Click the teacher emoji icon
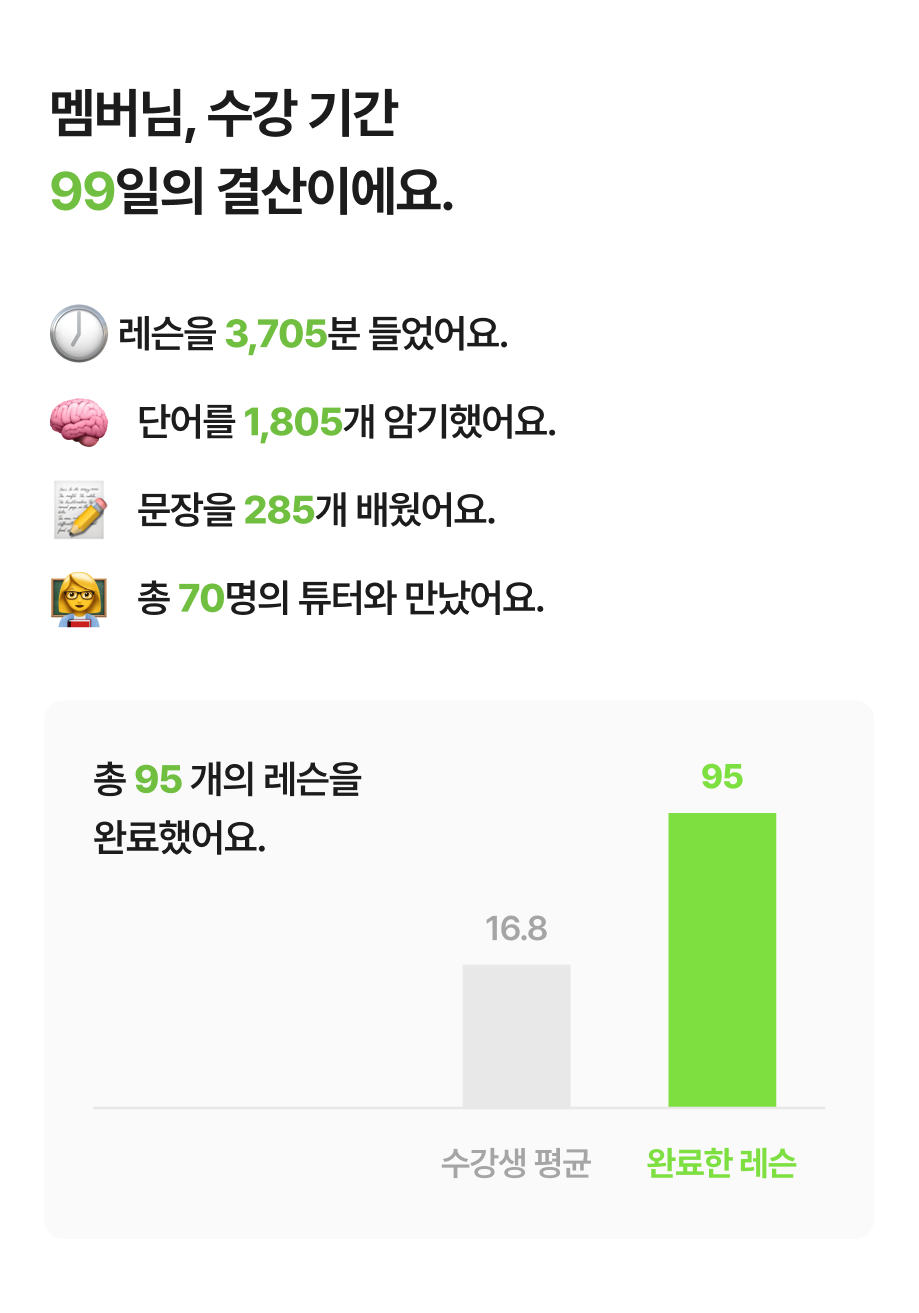Viewport: 919px width, 1313px height. point(78,600)
